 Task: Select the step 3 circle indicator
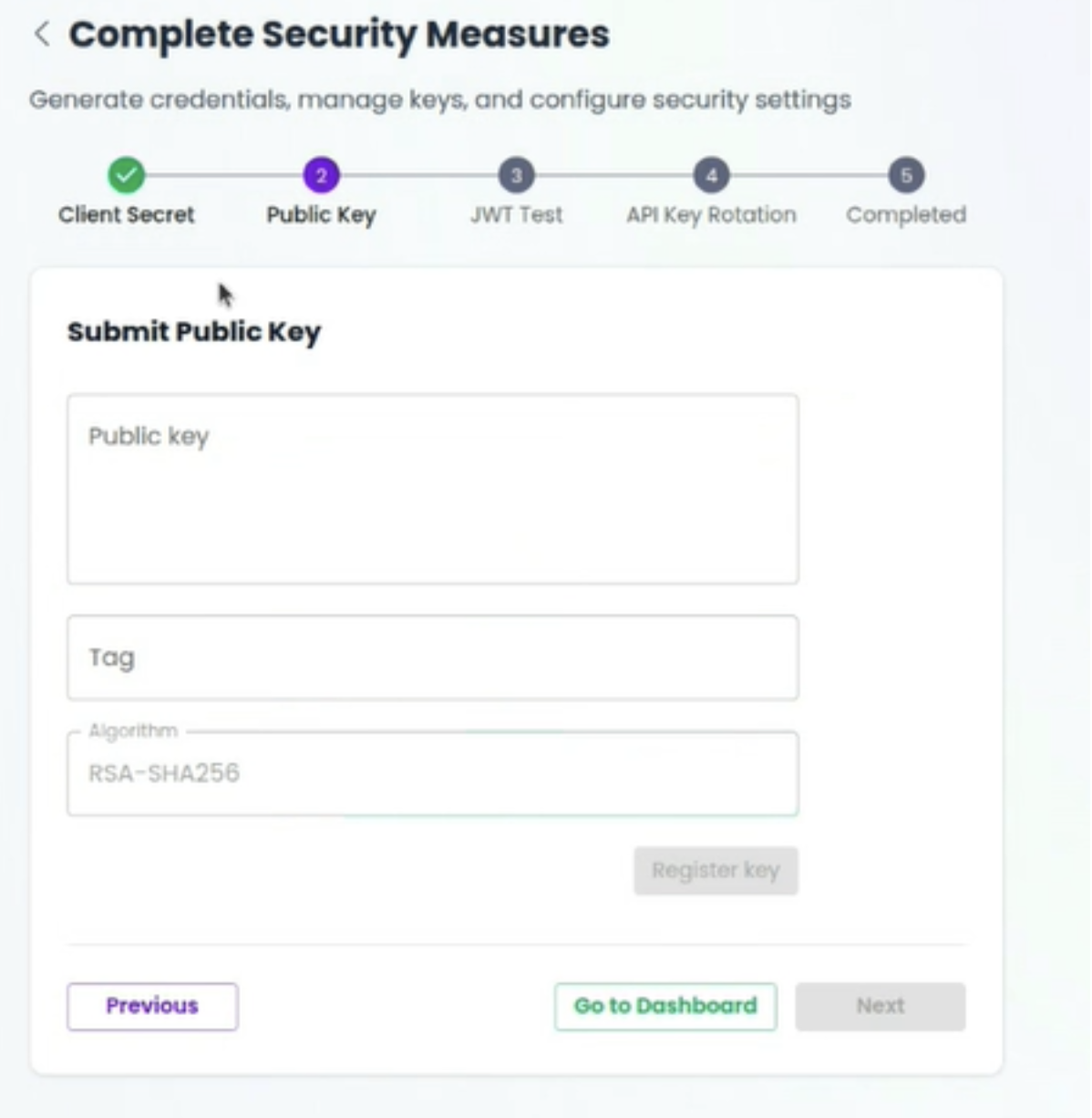coord(516,175)
